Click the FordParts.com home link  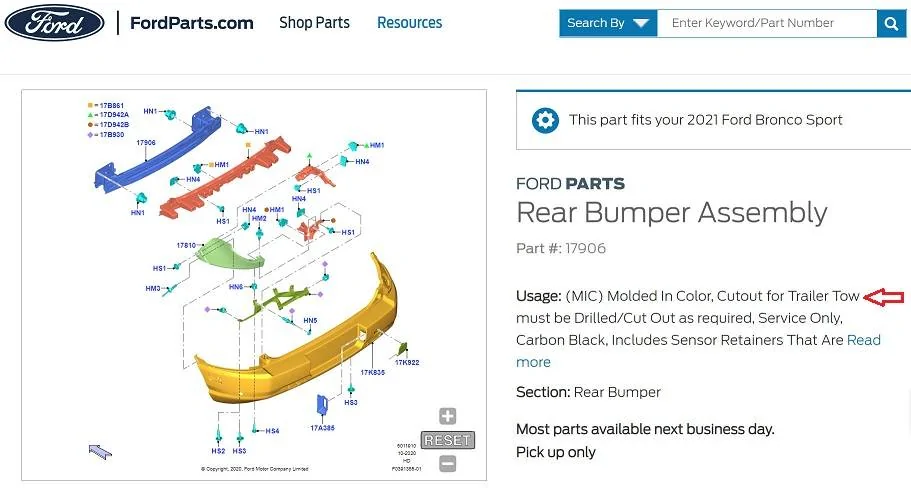(x=191, y=23)
